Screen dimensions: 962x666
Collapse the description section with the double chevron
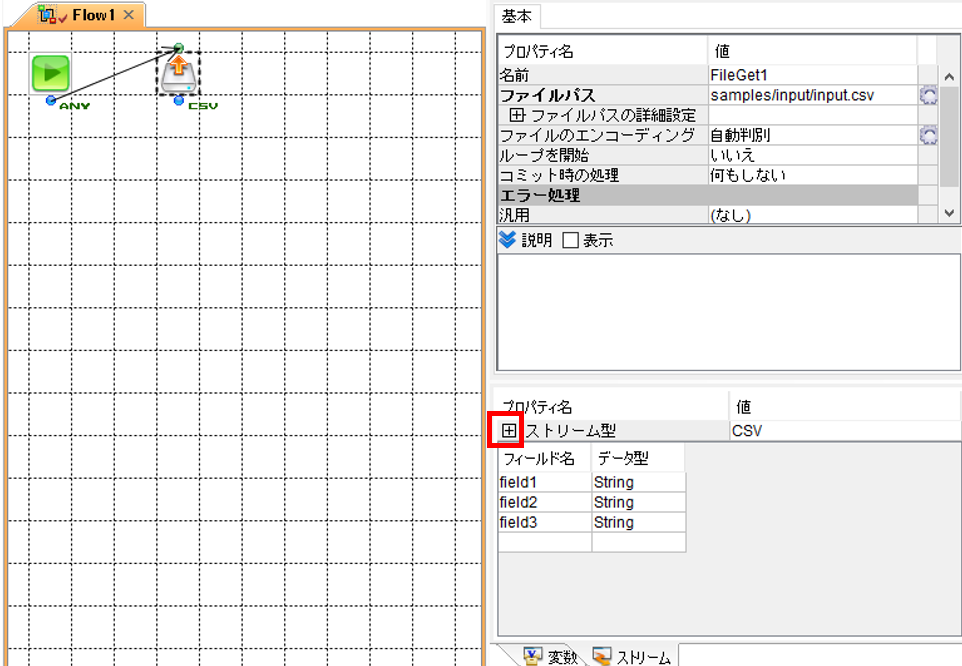[507, 240]
